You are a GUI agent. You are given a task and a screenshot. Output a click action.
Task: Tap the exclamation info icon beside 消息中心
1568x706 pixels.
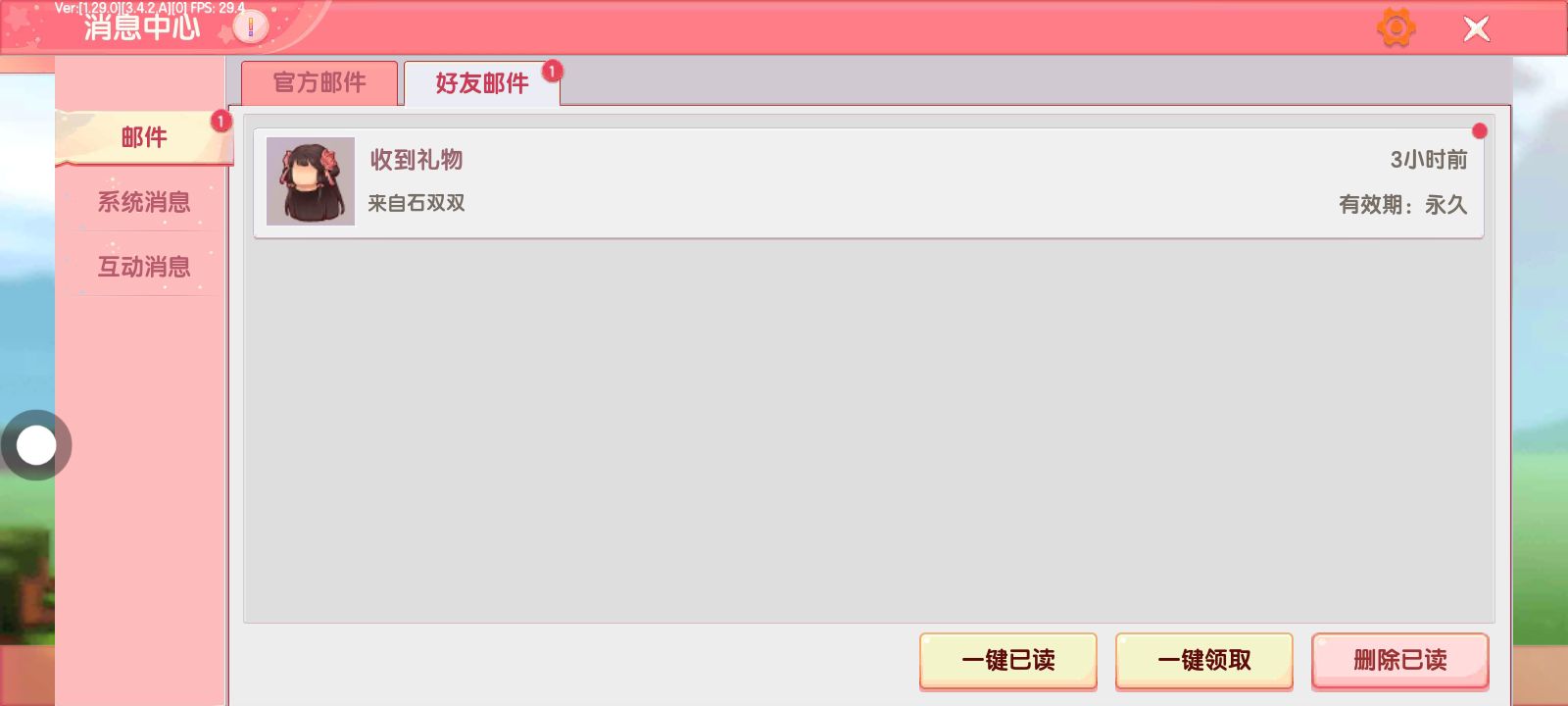(x=251, y=26)
